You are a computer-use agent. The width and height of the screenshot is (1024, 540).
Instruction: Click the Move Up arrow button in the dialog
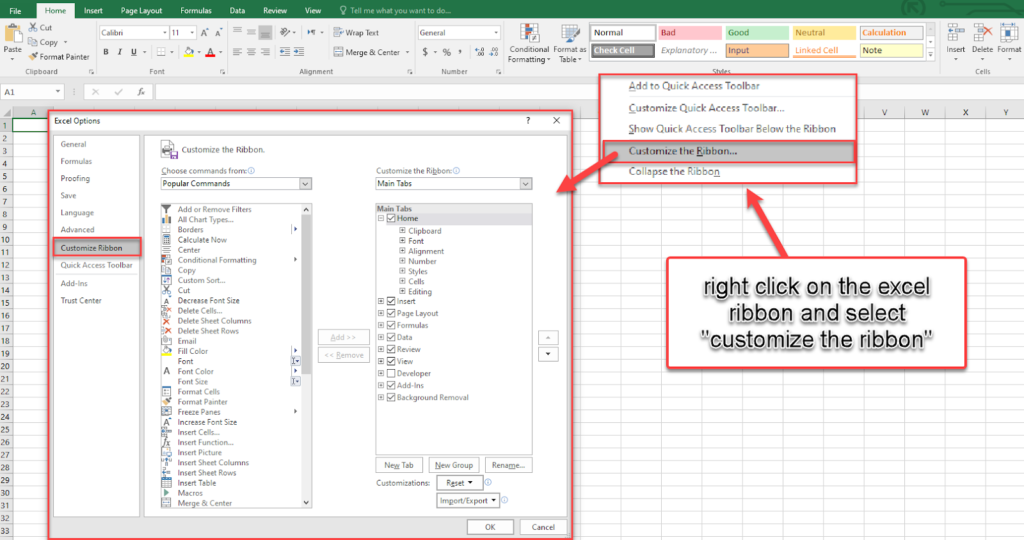click(548, 338)
